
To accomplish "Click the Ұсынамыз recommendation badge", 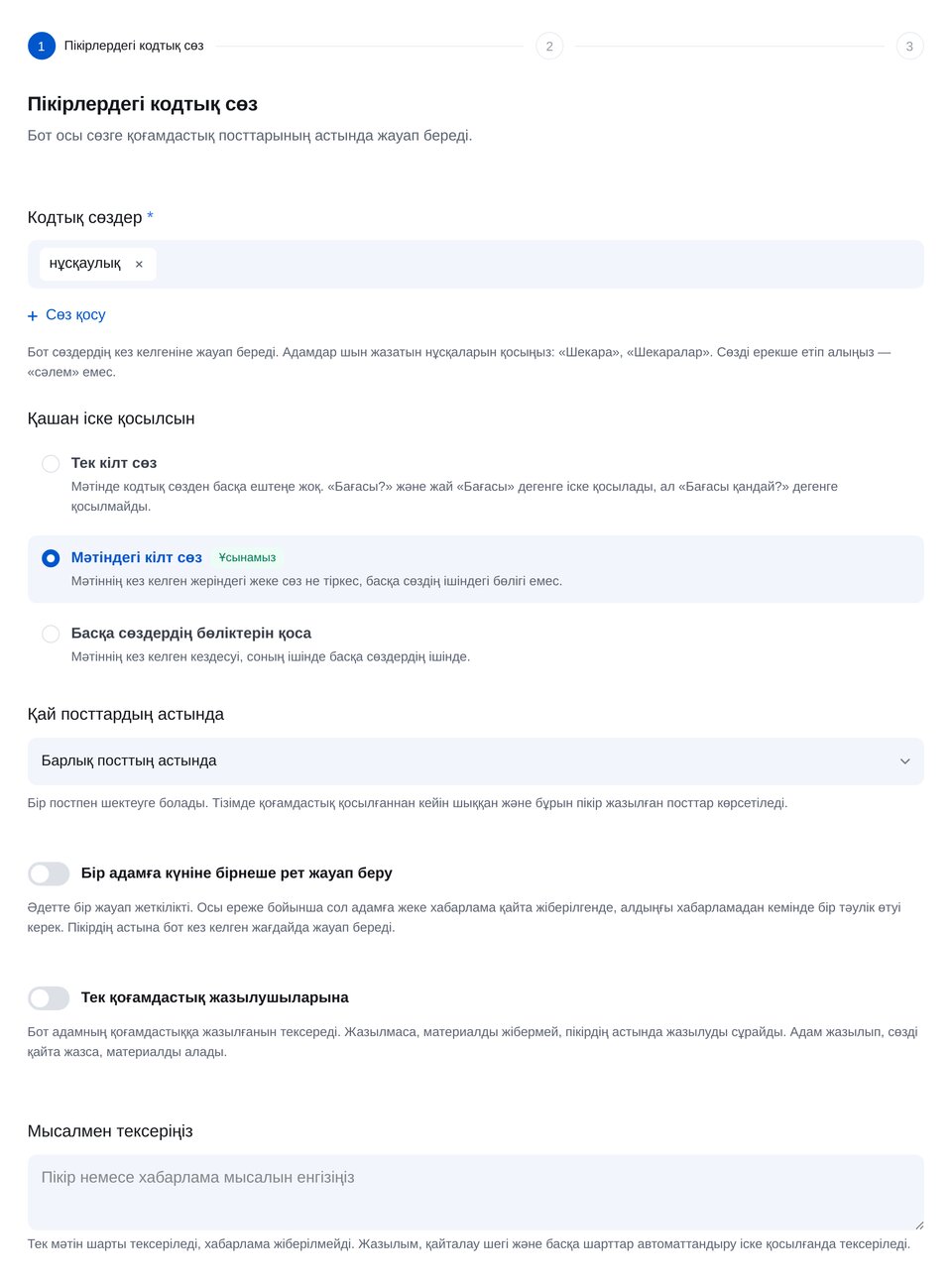I will [248, 558].
